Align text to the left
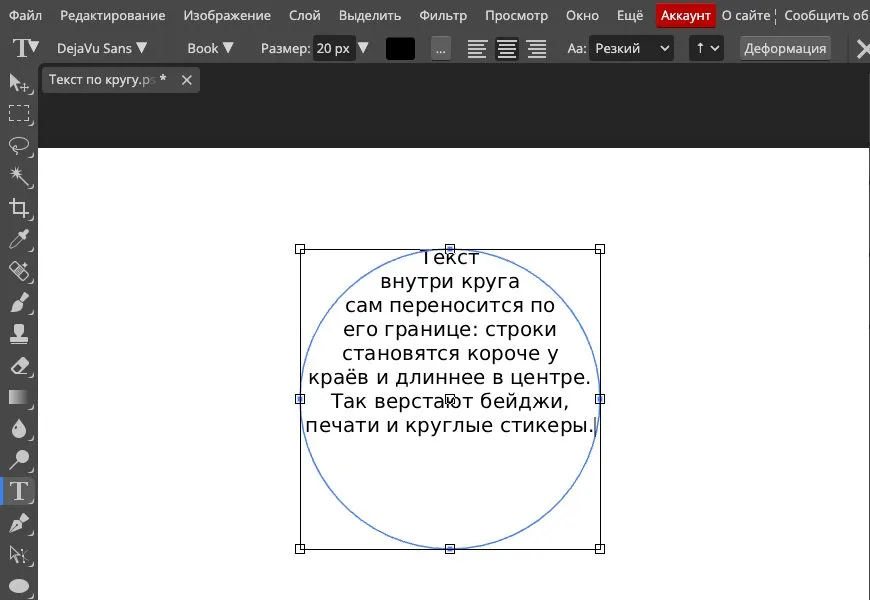The image size is (870, 600). (x=477, y=49)
